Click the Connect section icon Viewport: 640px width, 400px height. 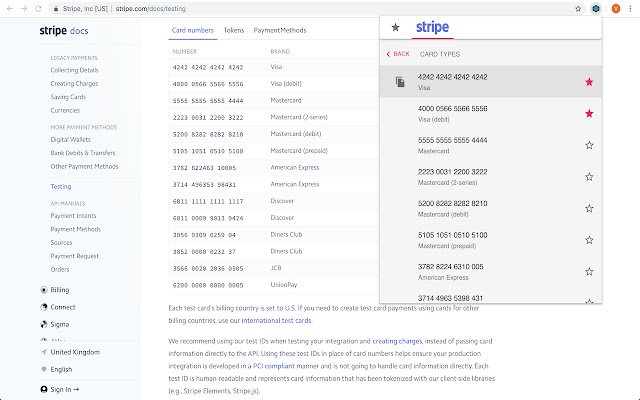(44, 307)
